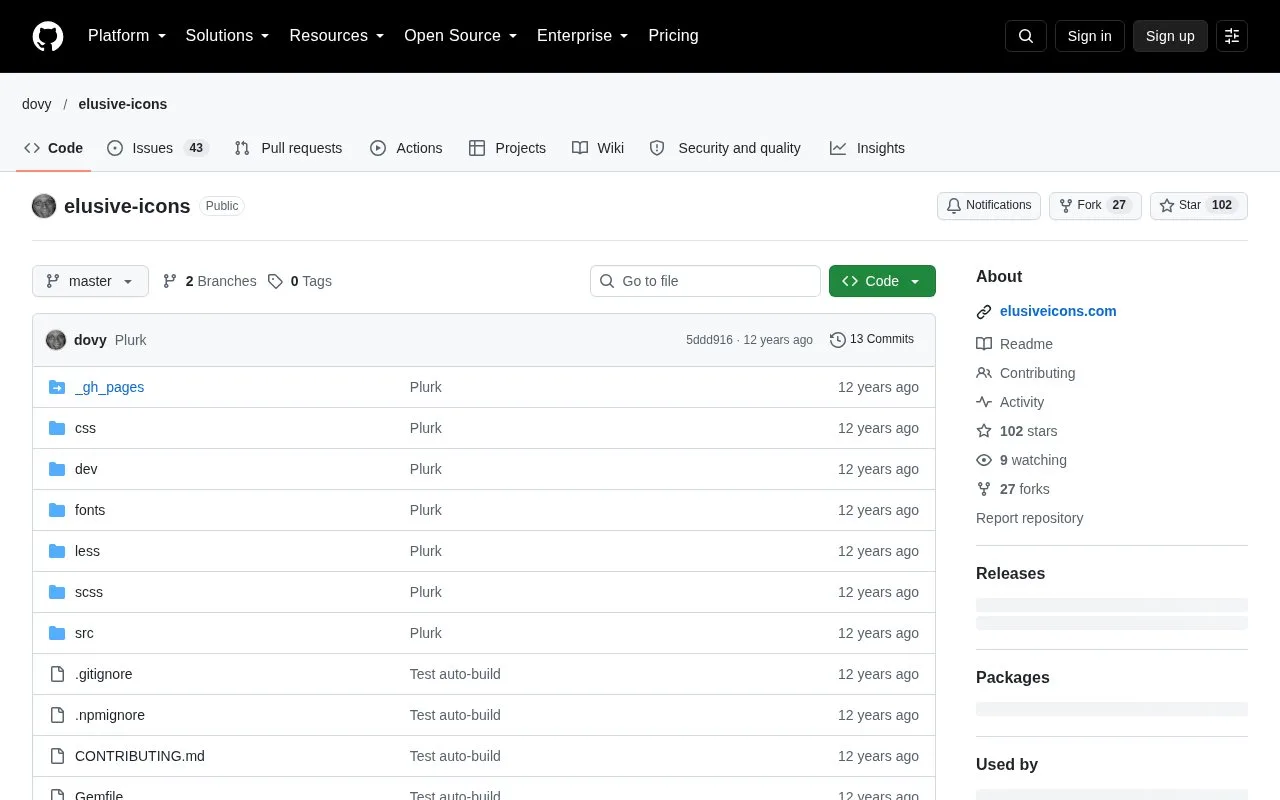The width and height of the screenshot is (1280, 800).
Task: Open the search magnifier button
Action: (1026, 36)
